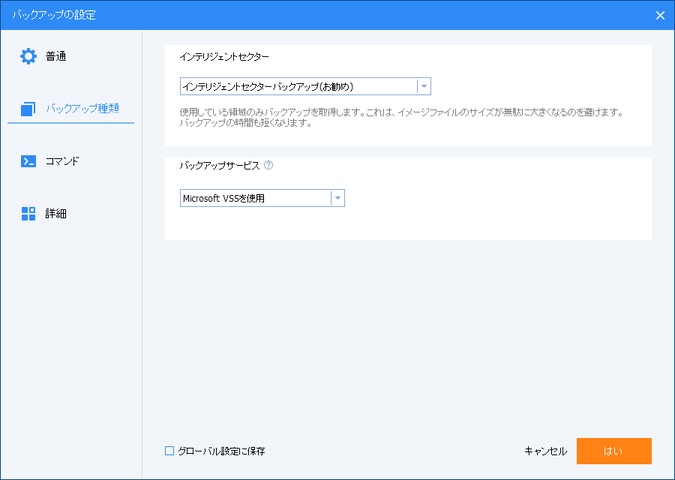Click the インテリジェントセクター section heading
This screenshot has height=480, width=675.
click(x=224, y=58)
